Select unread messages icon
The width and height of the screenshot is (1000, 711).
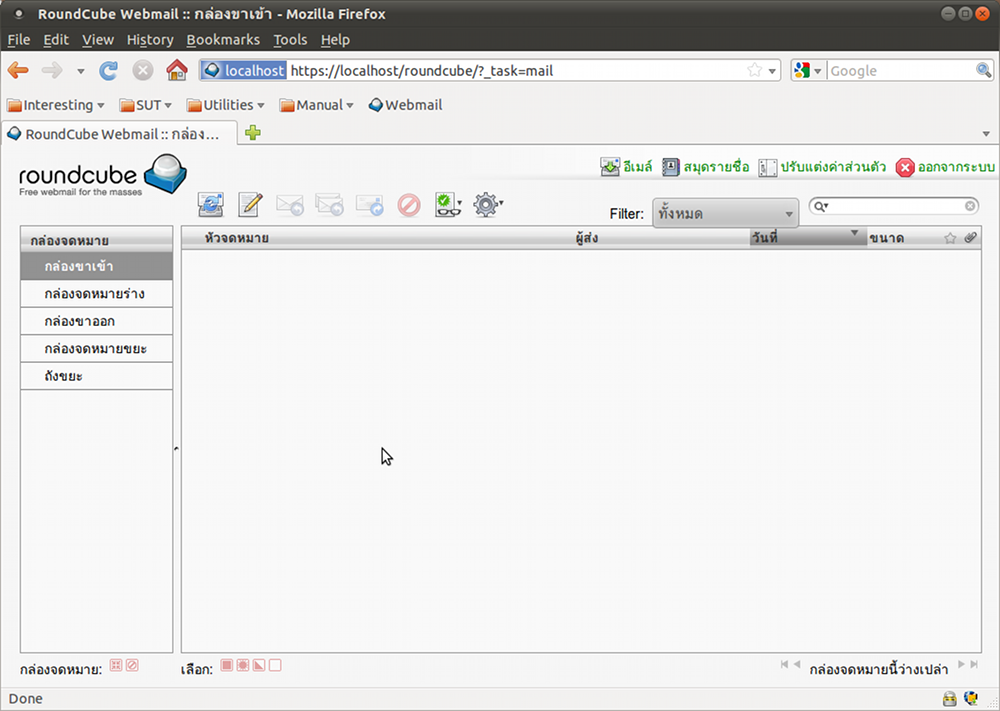(x=243, y=666)
